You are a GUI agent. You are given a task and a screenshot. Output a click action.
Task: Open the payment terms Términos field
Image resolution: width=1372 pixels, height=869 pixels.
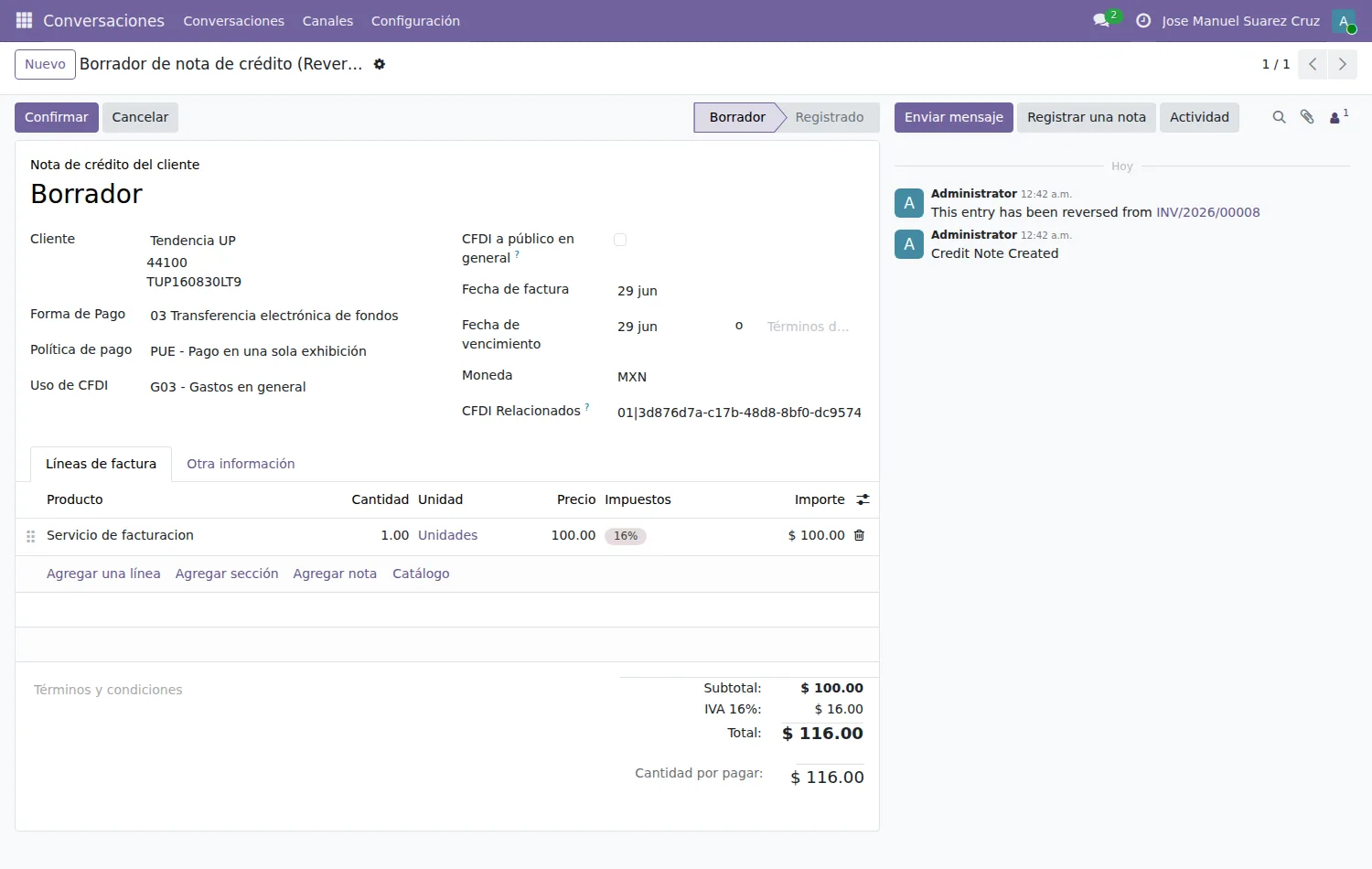point(812,327)
